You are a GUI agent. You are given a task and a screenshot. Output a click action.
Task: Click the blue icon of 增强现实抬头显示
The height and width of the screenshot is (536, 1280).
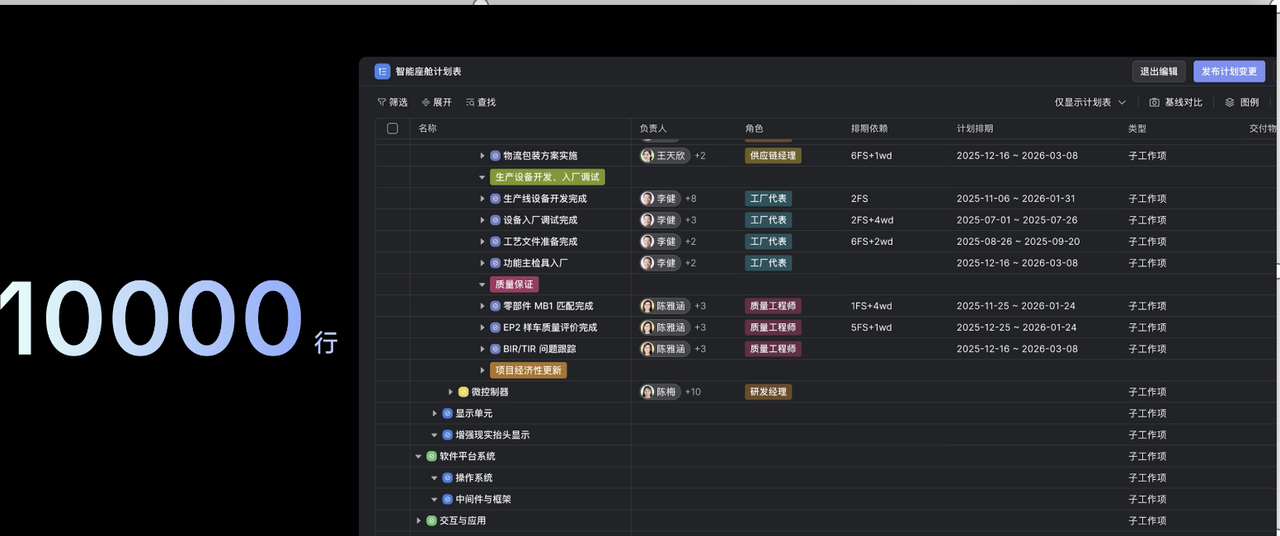[x=447, y=435]
